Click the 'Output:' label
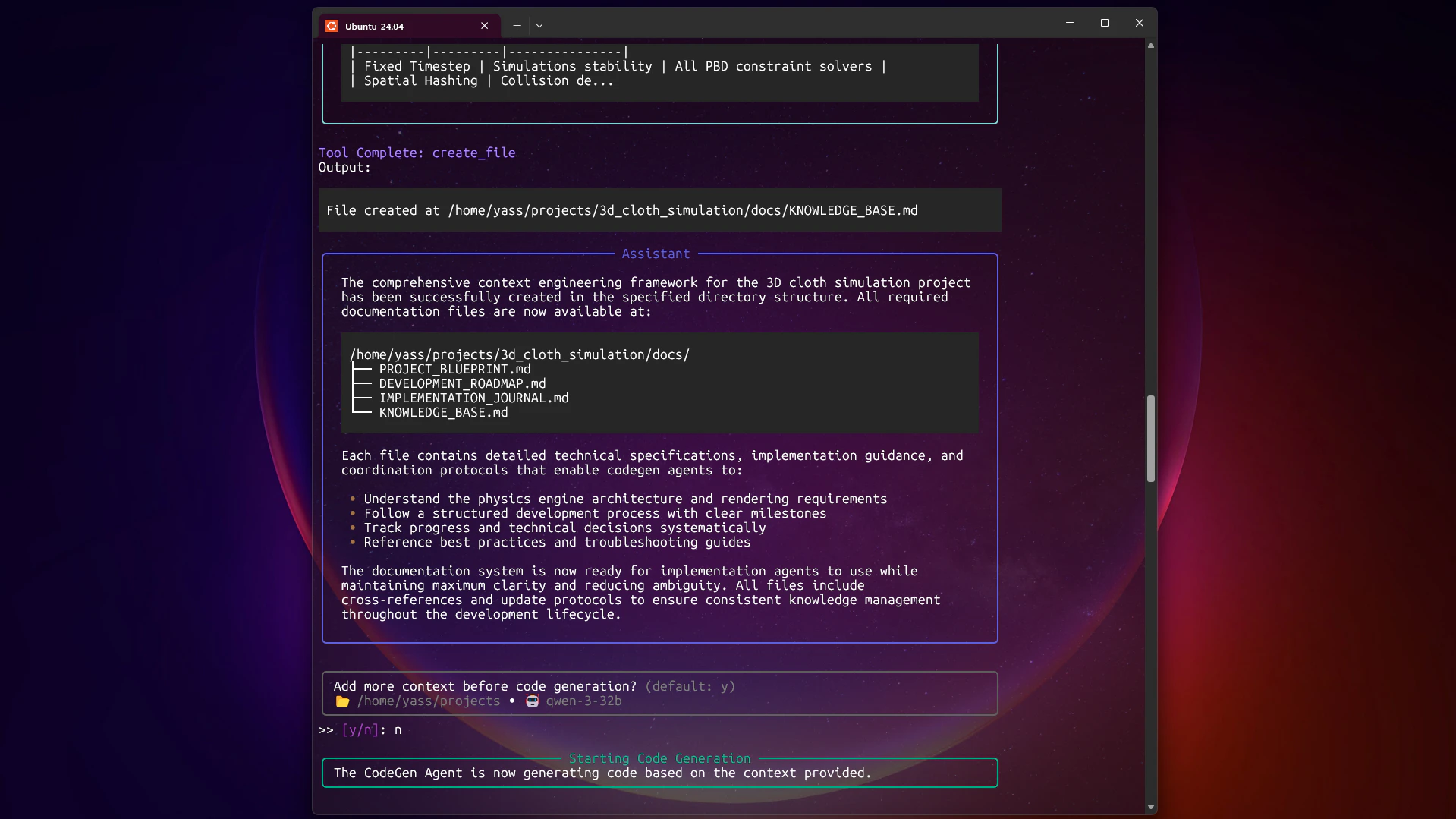The width and height of the screenshot is (1456, 819). [x=344, y=168]
